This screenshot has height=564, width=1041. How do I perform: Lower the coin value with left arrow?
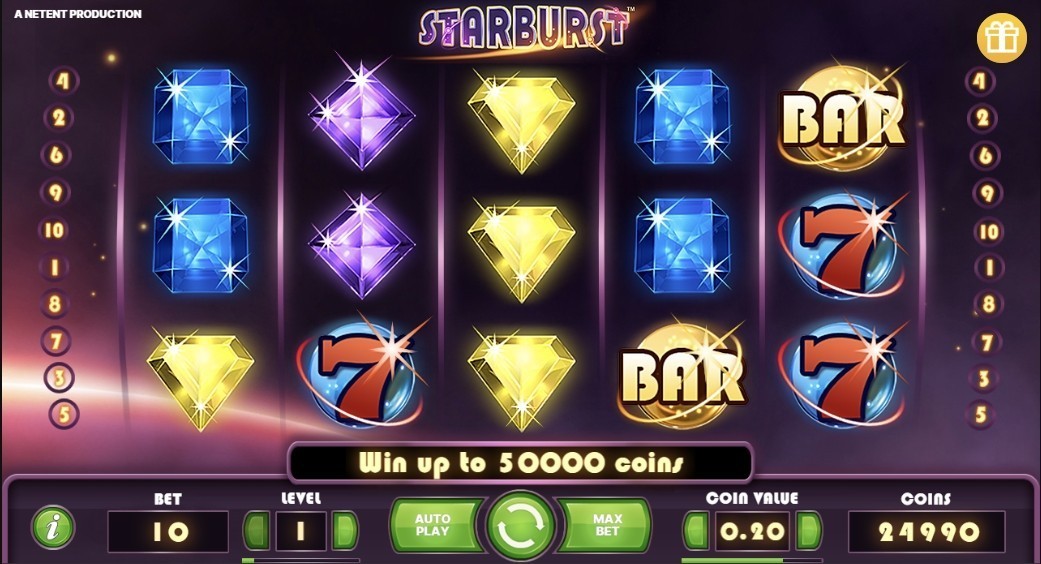[696, 531]
